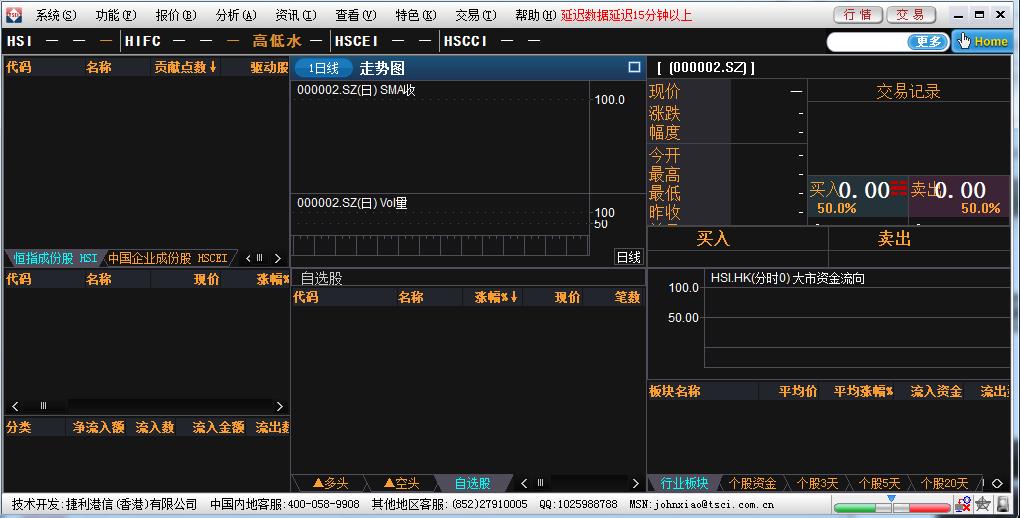Toggle 贡献点数 column sort order

click(x=185, y=67)
